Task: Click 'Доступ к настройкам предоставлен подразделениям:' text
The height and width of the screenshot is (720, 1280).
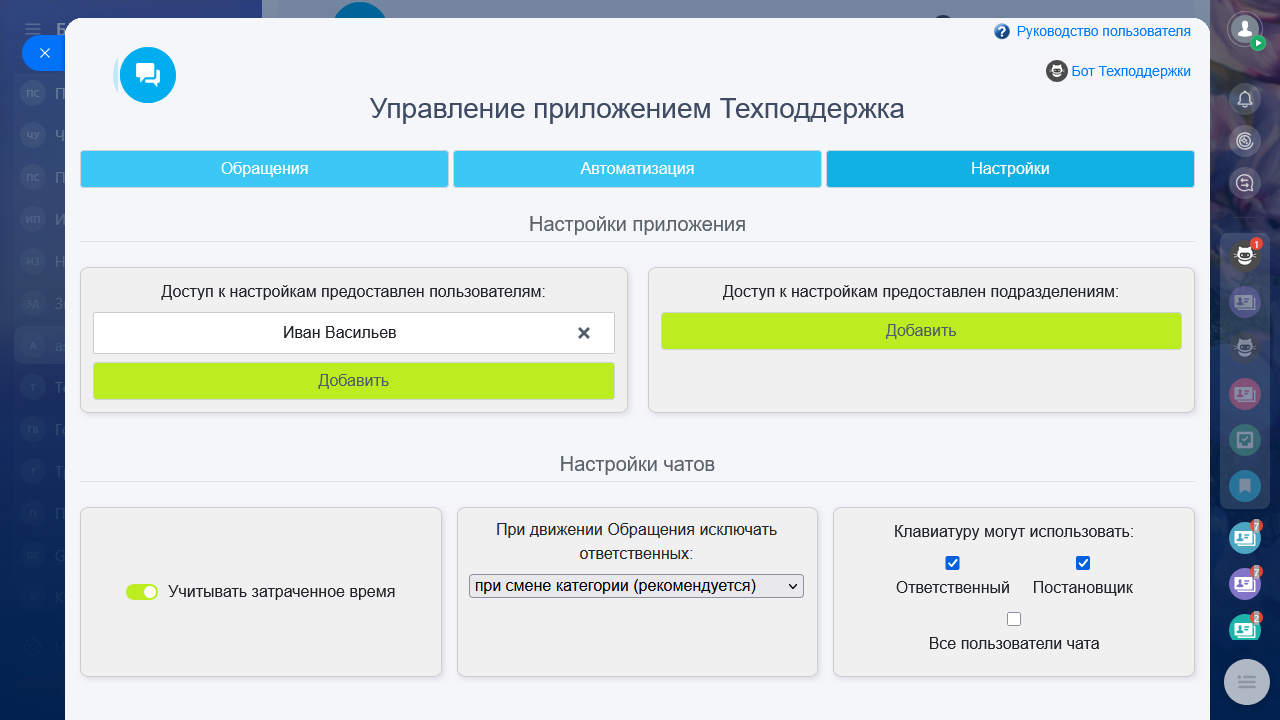Action: [921, 292]
